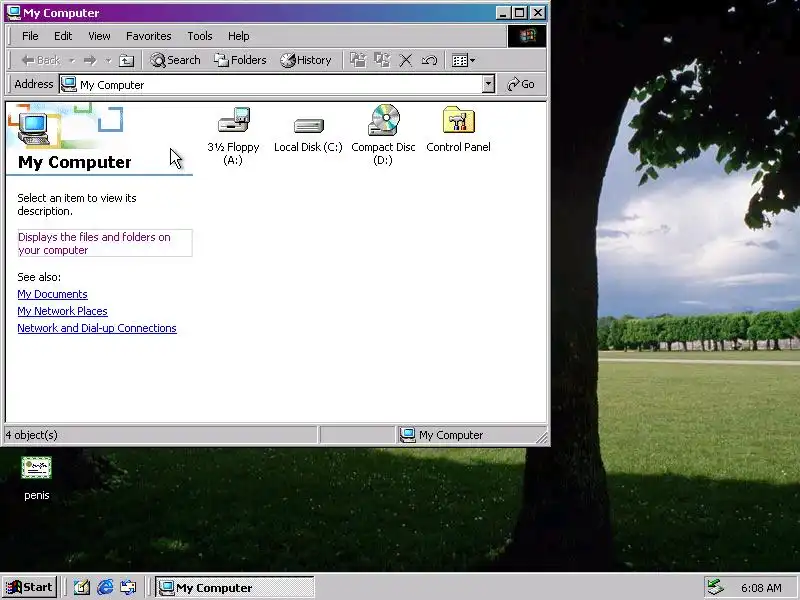Click the '4 object(s)' status bar text

(x=32, y=435)
